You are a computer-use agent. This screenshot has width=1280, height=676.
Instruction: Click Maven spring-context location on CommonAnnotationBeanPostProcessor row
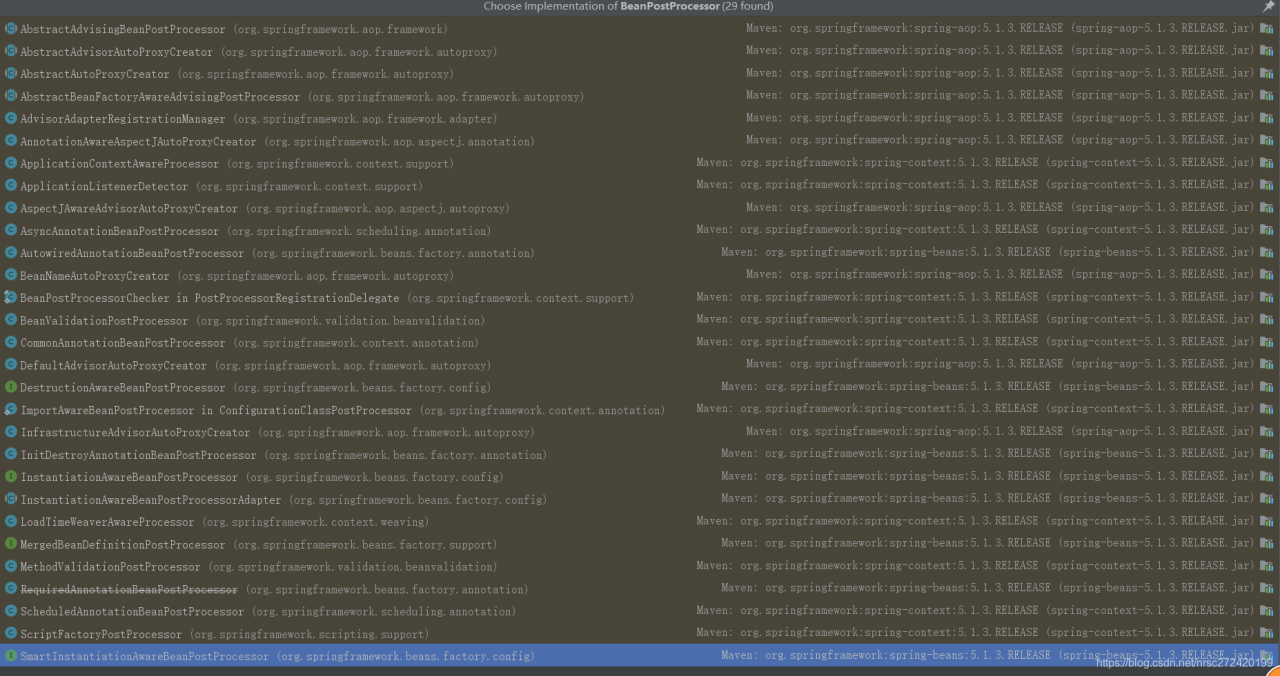coord(976,341)
